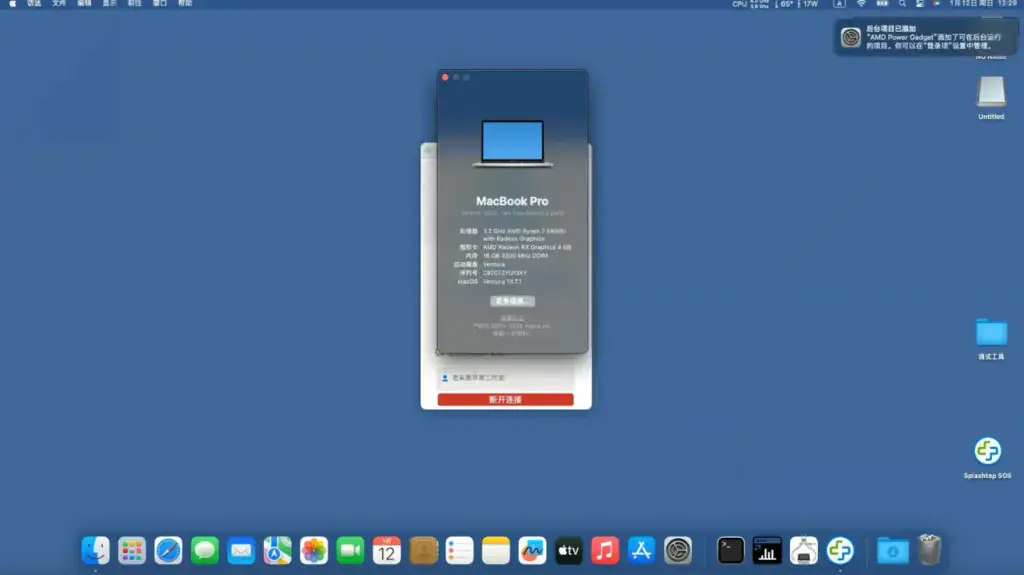Click the Wi-Fi status icon

(861, 4)
